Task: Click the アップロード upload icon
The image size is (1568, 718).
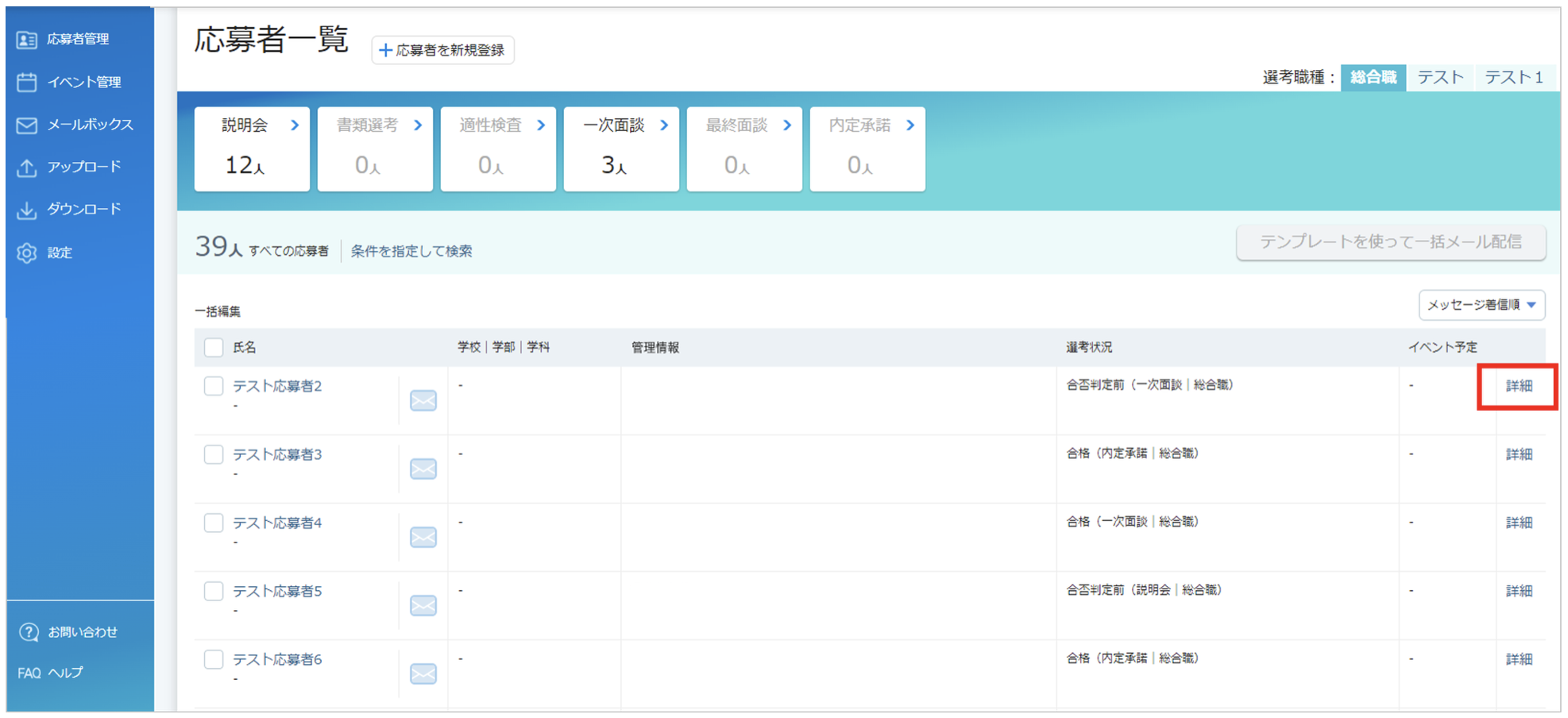Action: point(27,167)
